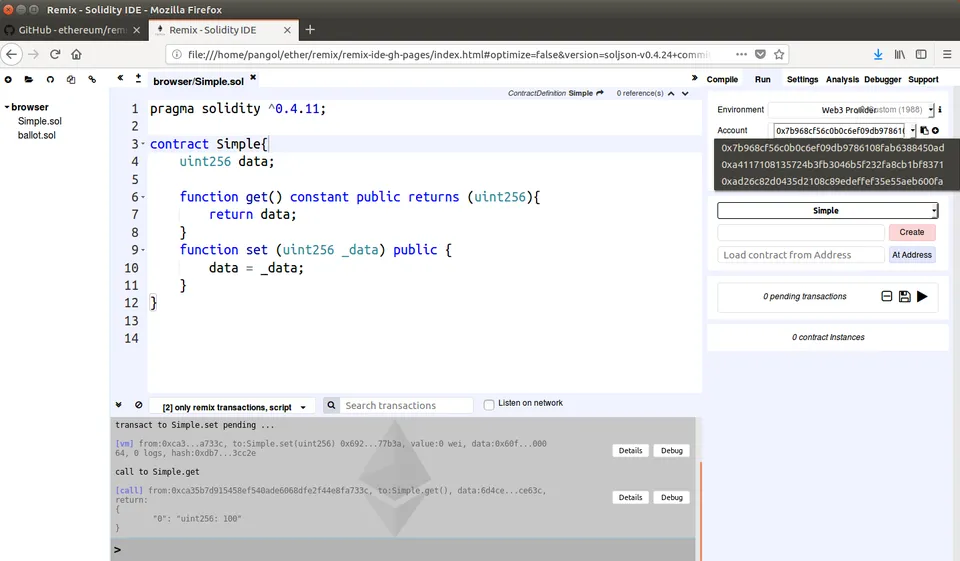The width and height of the screenshot is (960, 561).
Task: Go to next reference down arrow
Action: coord(685,94)
